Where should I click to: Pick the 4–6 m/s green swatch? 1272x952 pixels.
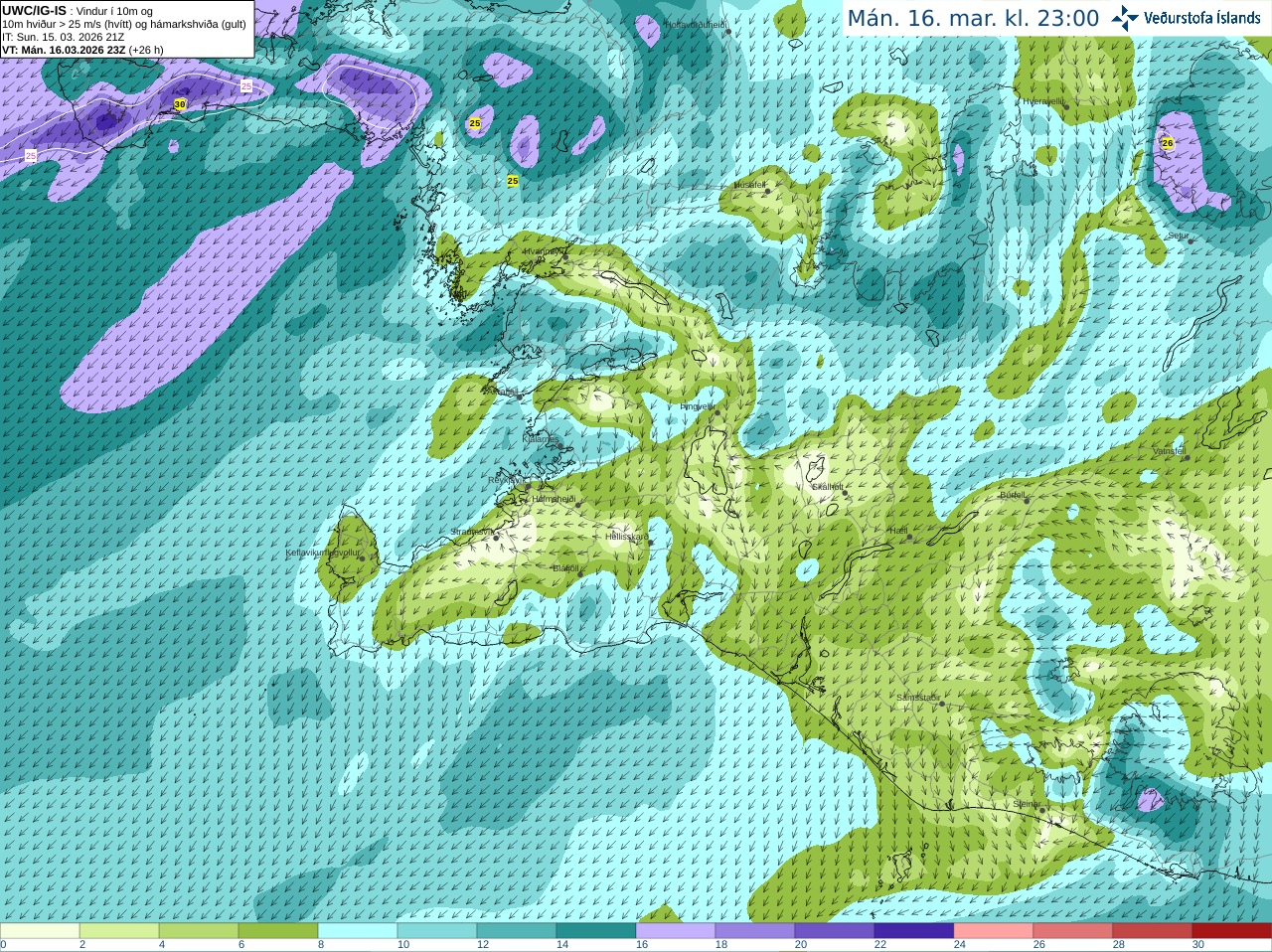(199, 931)
